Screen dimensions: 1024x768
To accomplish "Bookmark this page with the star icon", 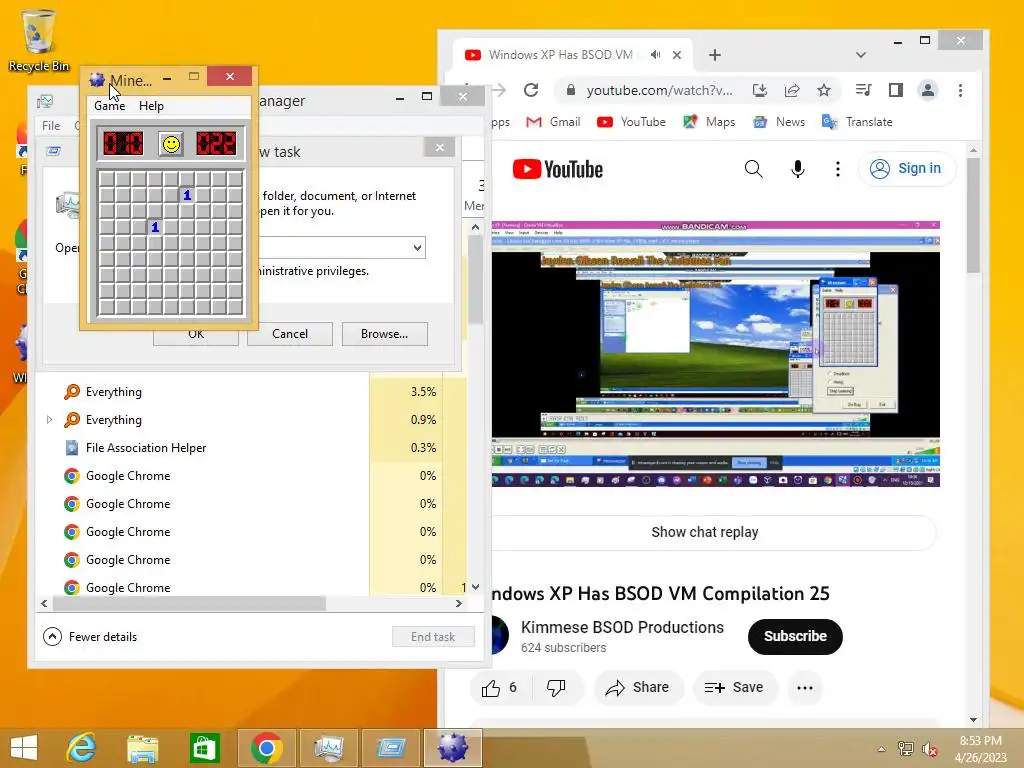I will 824,90.
